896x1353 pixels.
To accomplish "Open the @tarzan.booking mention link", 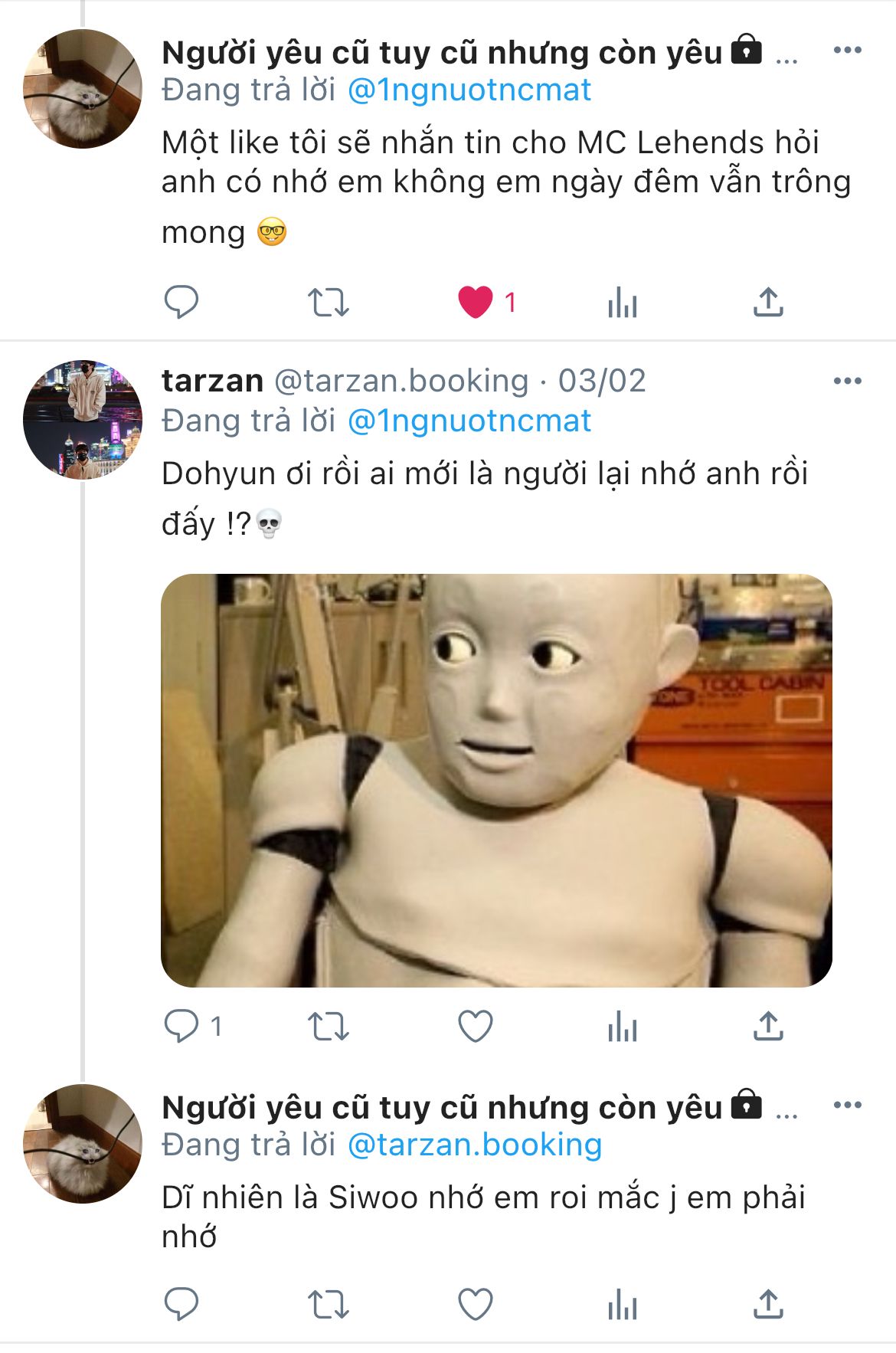I will (x=475, y=1145).
